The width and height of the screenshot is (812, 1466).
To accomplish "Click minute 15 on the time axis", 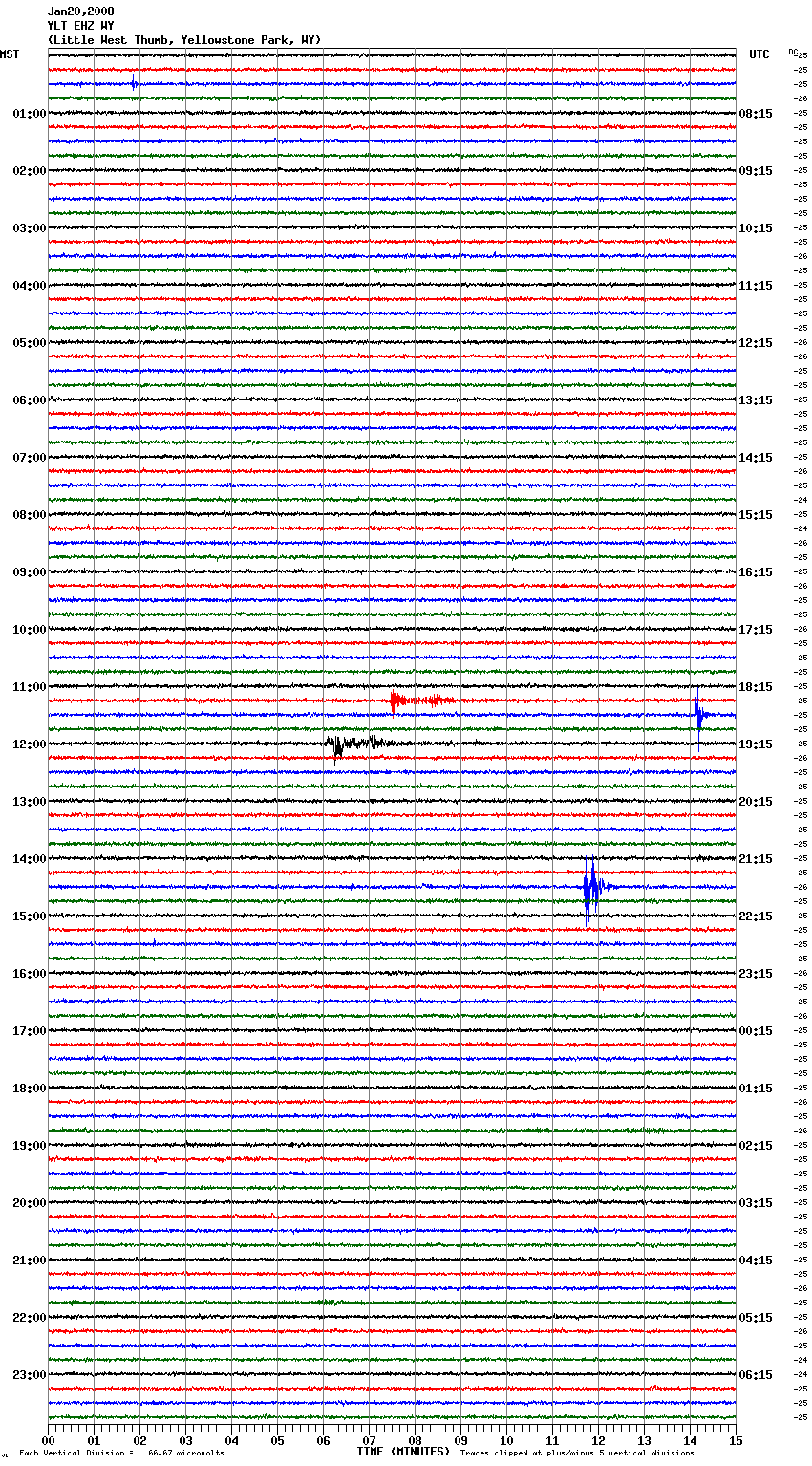I will [736, 1440].
